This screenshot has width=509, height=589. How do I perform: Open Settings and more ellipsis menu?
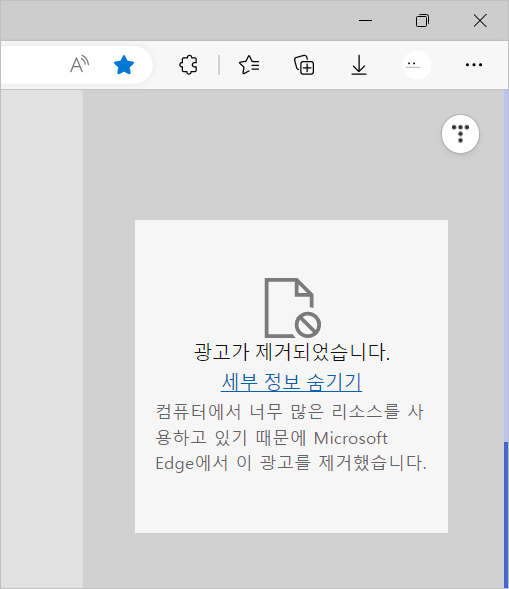pyautogui.click(x=474, y=65)
